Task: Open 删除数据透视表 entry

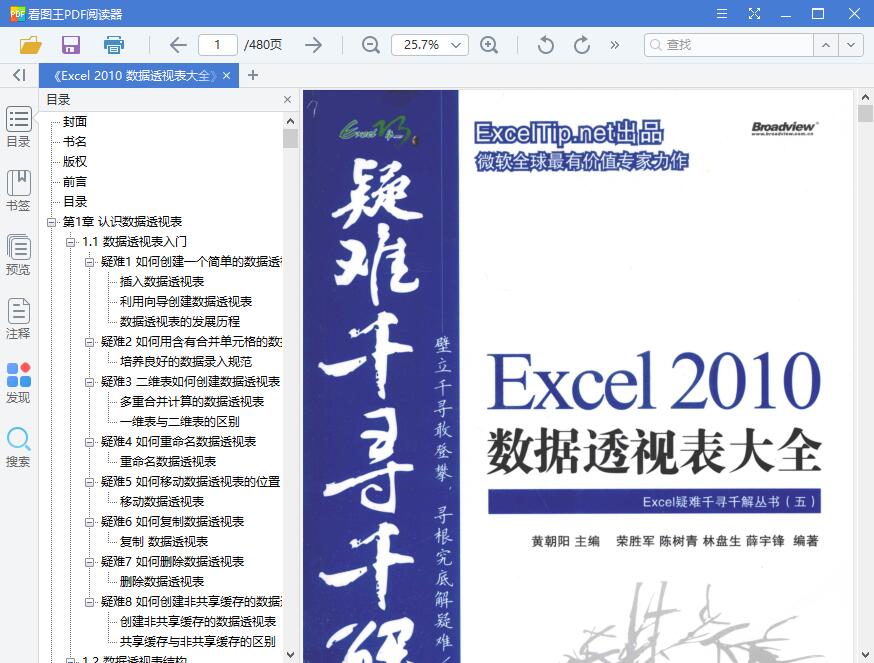Action: click(162, 582)
